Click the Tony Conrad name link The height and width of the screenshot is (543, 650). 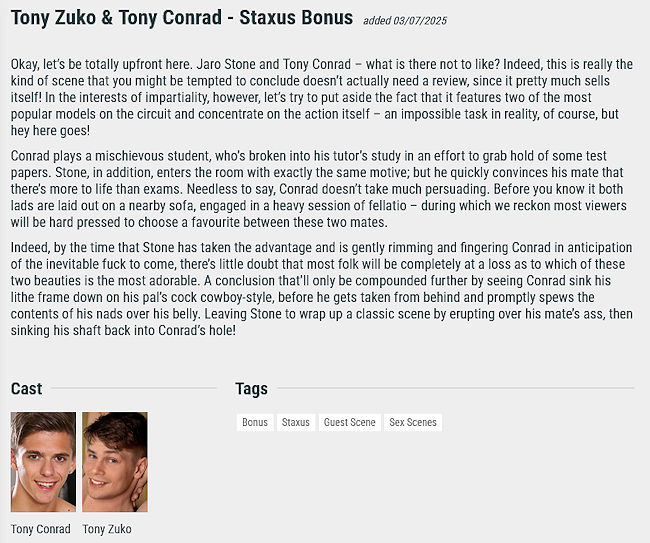coord(41,529)
